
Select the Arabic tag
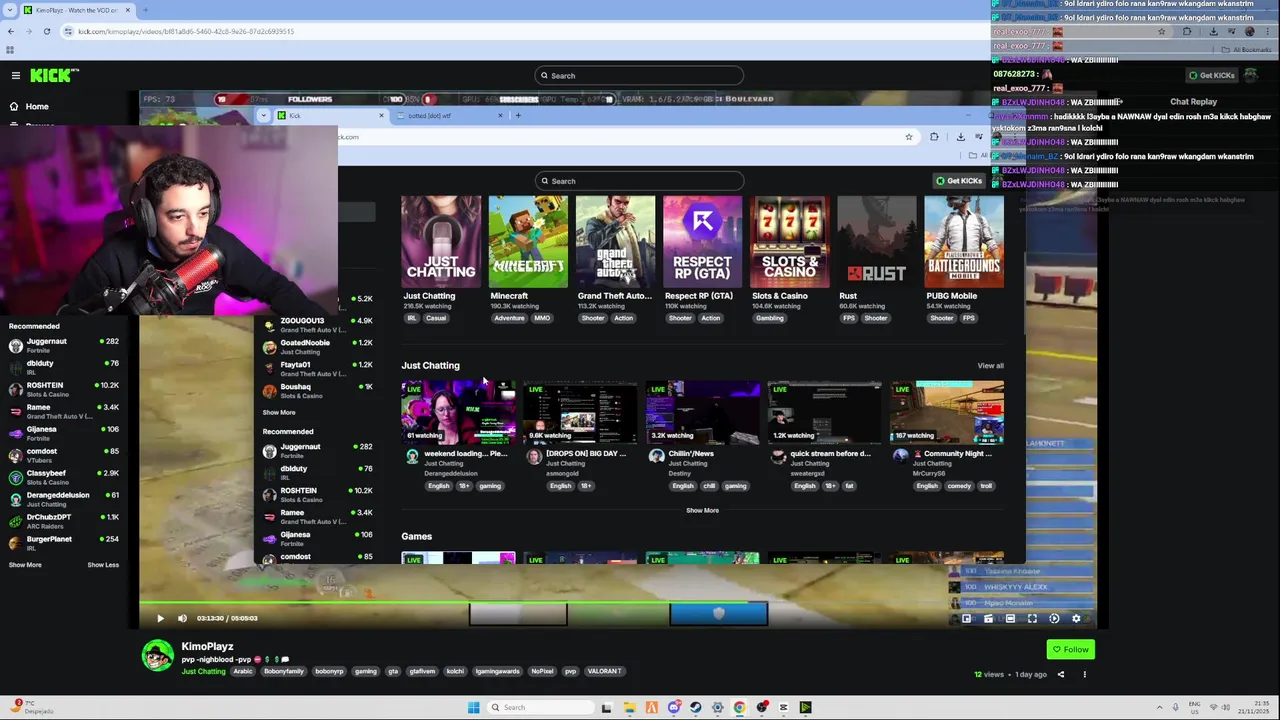[243, 671]
